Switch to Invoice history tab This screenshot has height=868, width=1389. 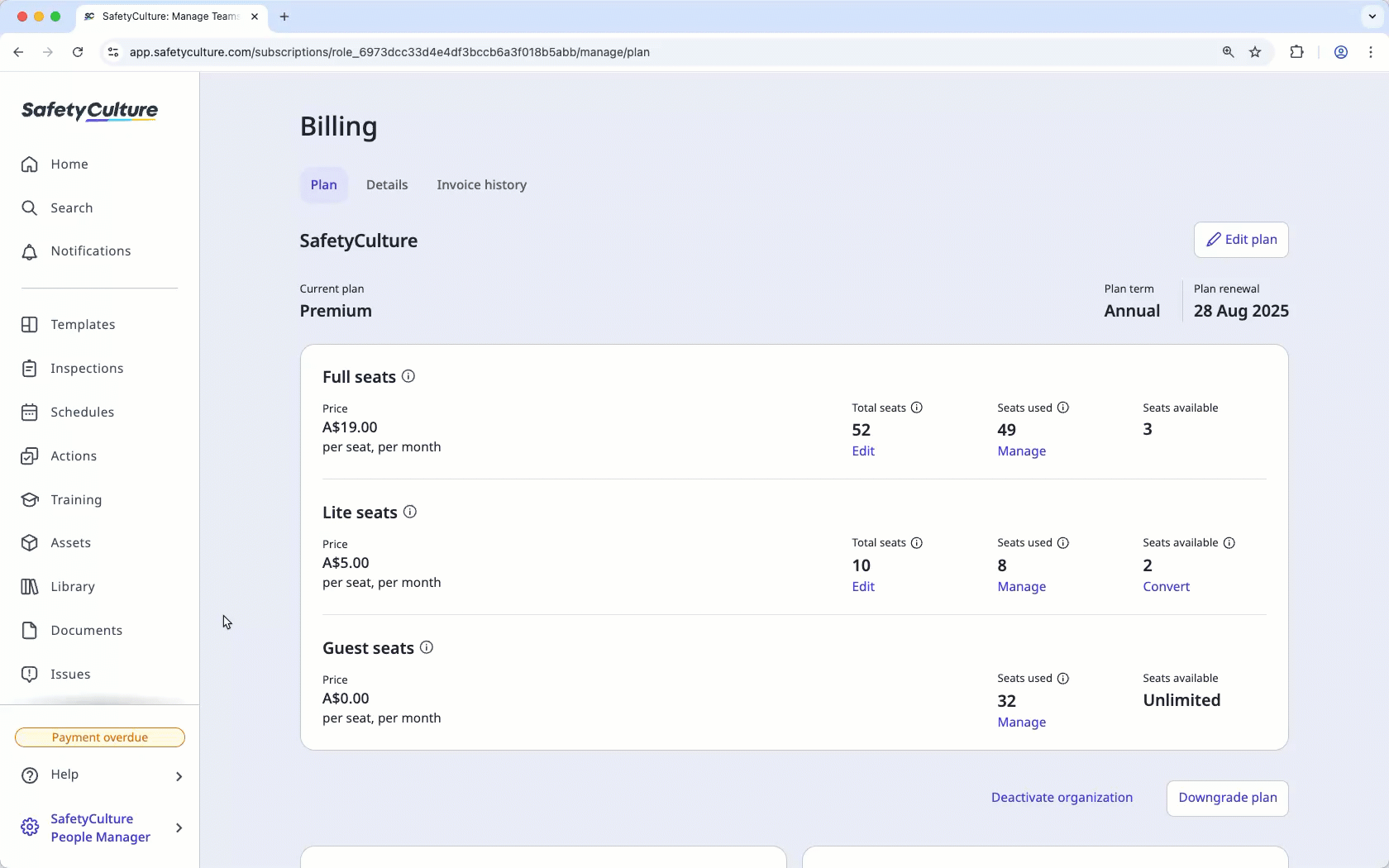point(482,185)
